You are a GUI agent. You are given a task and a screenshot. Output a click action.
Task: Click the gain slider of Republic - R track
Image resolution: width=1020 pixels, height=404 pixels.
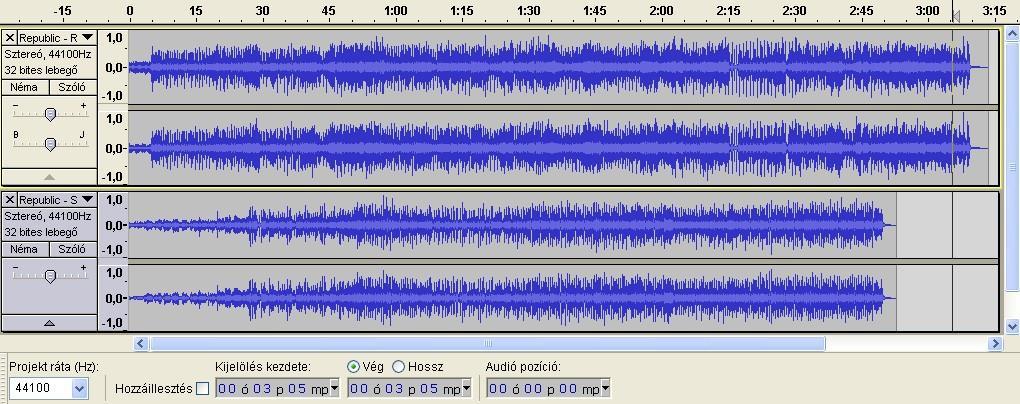50,114
